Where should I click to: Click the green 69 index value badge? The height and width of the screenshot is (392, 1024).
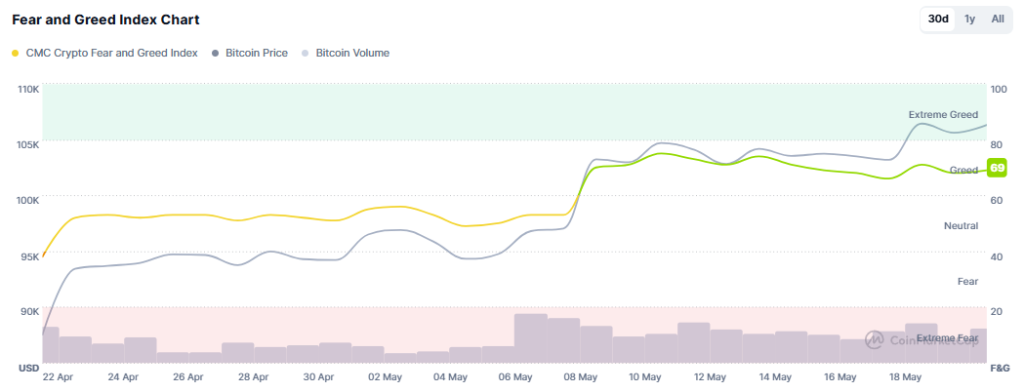(997, 168)
